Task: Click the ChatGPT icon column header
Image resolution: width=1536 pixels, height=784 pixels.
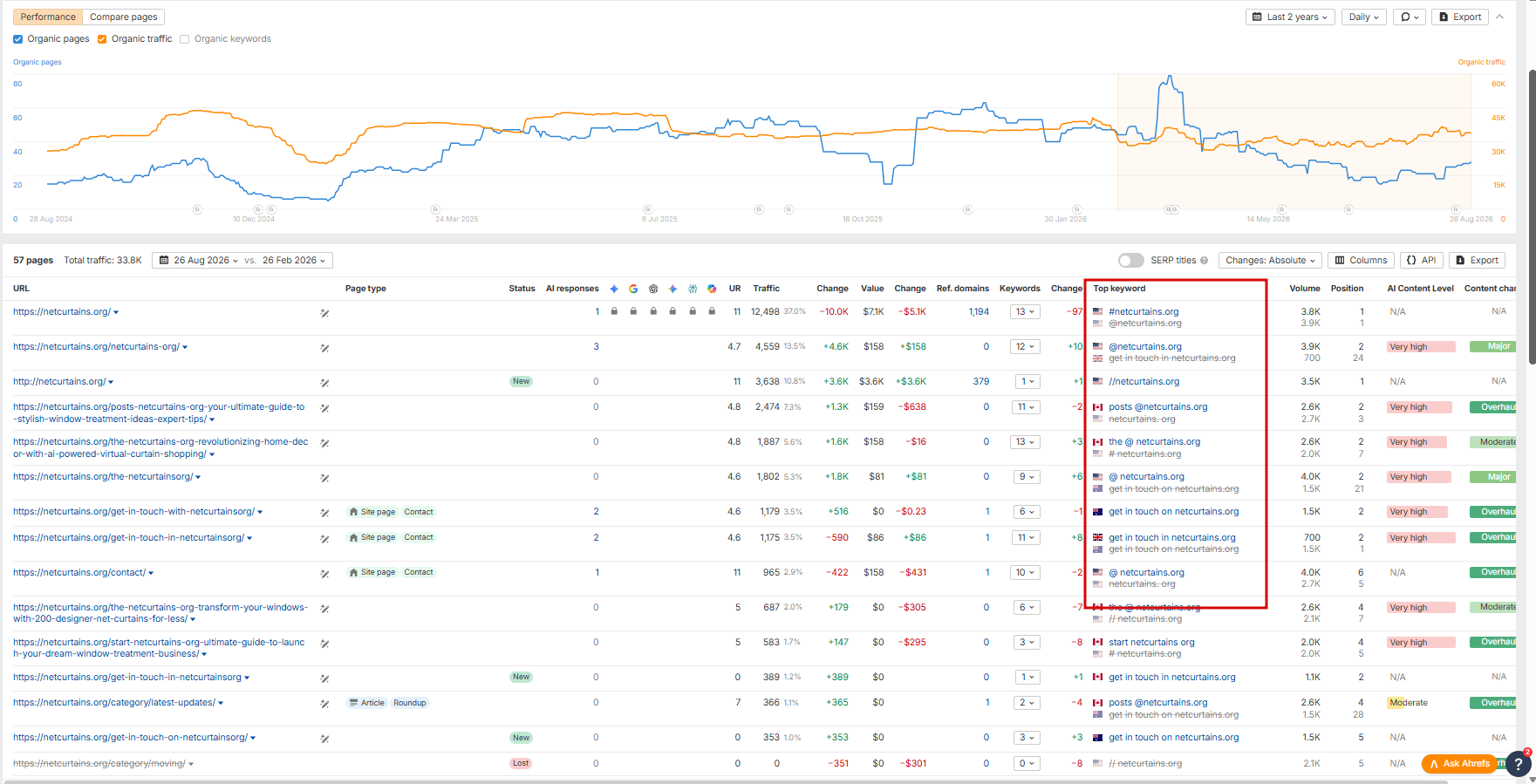Action: 653,289
